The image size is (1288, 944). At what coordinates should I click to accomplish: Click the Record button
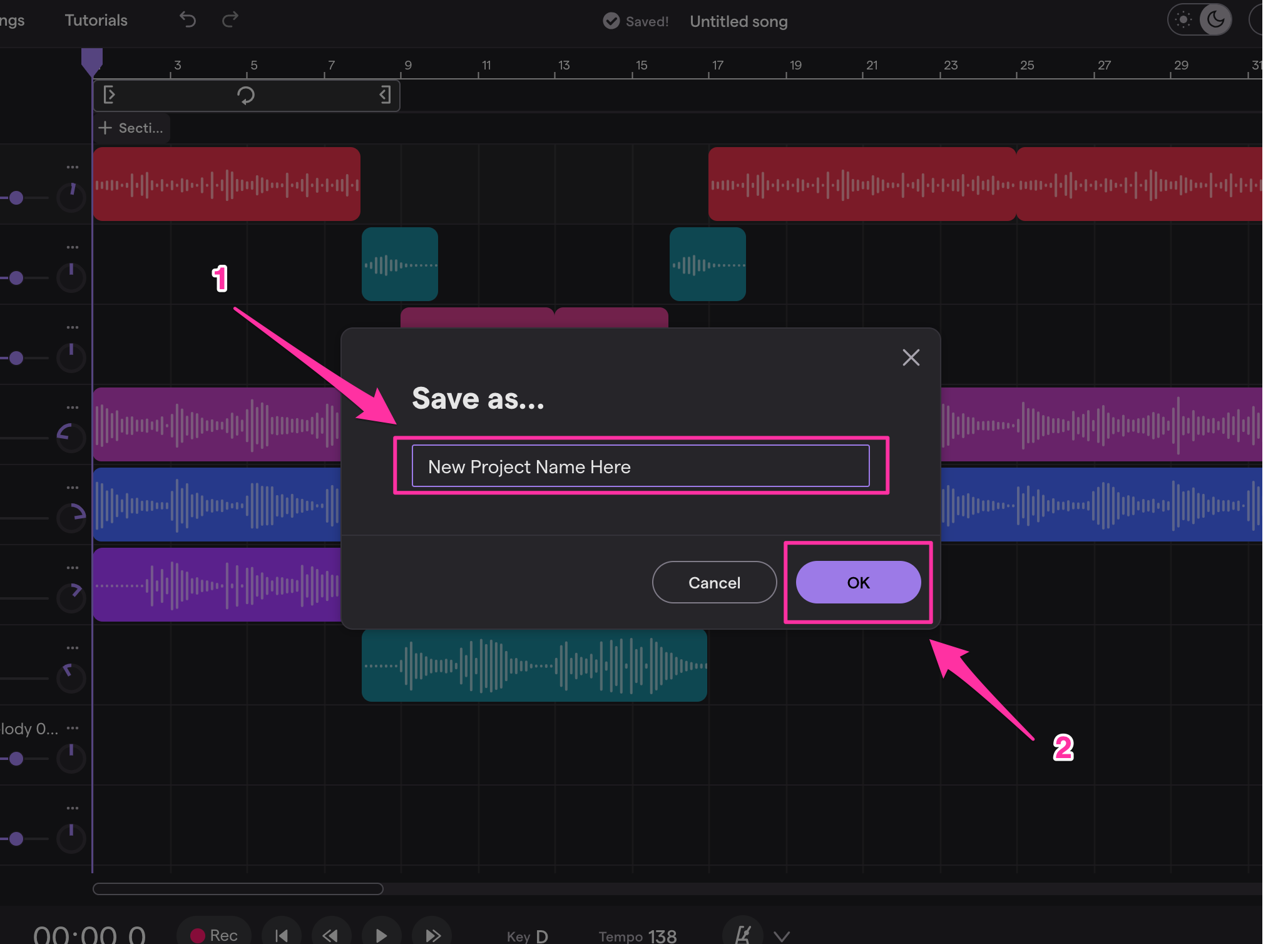(x=213, y=934)
